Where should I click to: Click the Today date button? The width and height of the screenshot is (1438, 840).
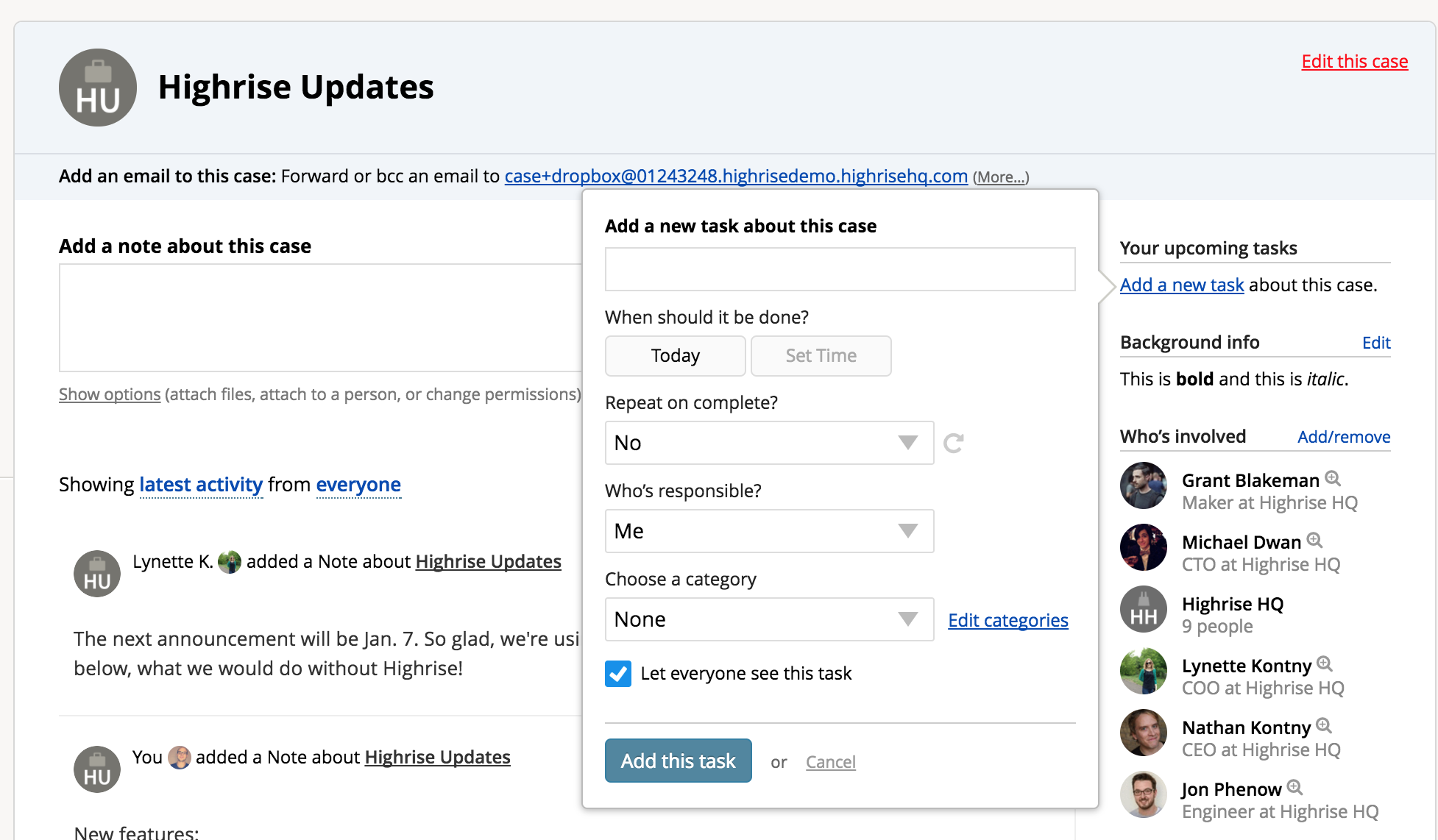675,356
